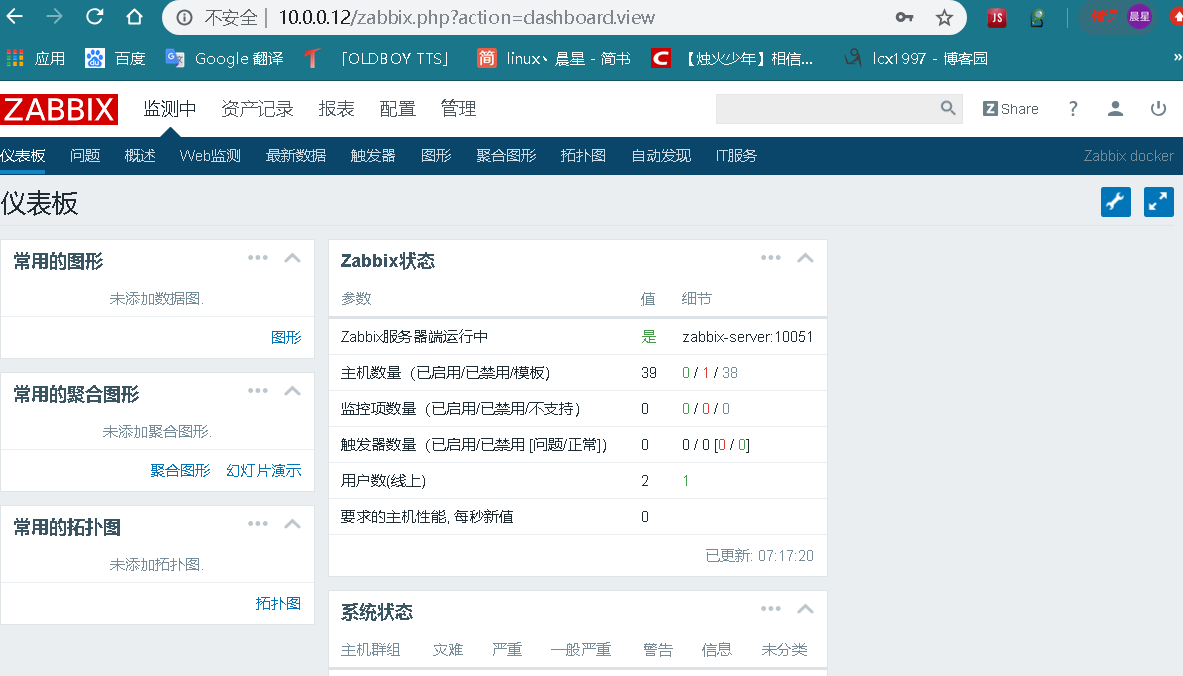
Task: Open the browser home page icon
Action: 134,17
